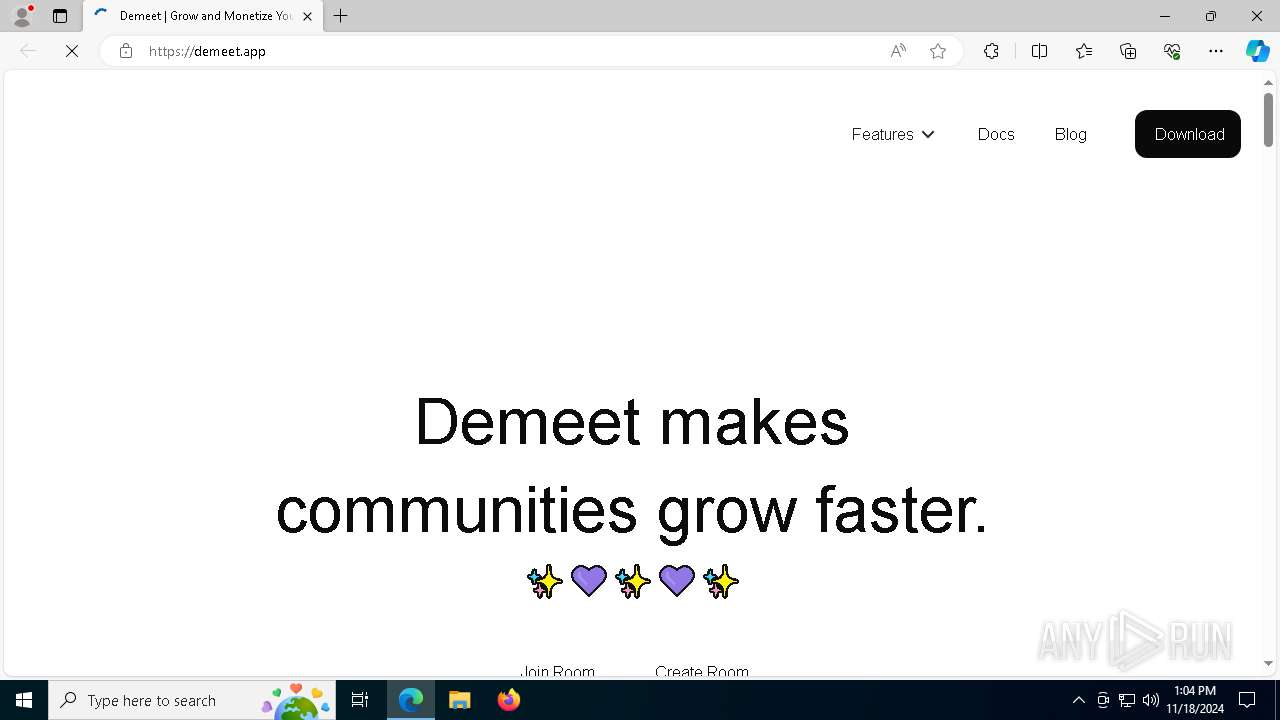Open the taskbar clock and date
The width and height of the screenshot is (1280, 720).
click(1195, 700)
